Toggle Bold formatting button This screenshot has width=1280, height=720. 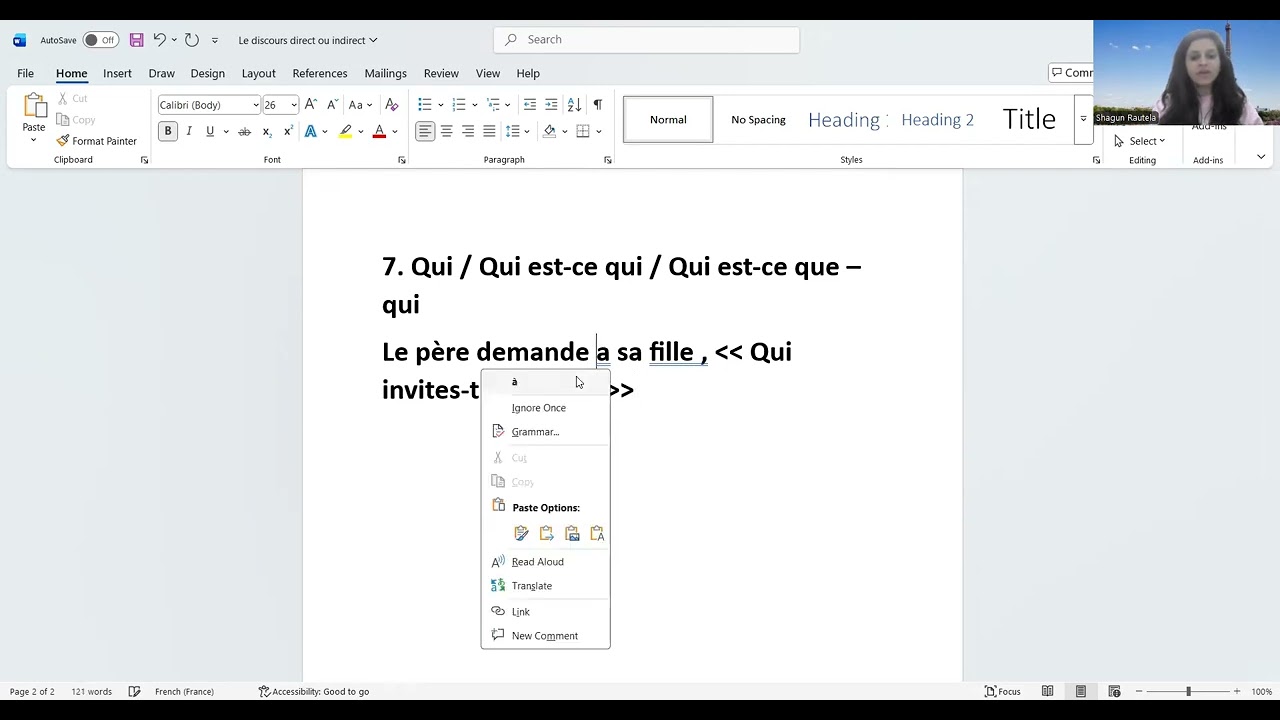(x=168, y=131)
